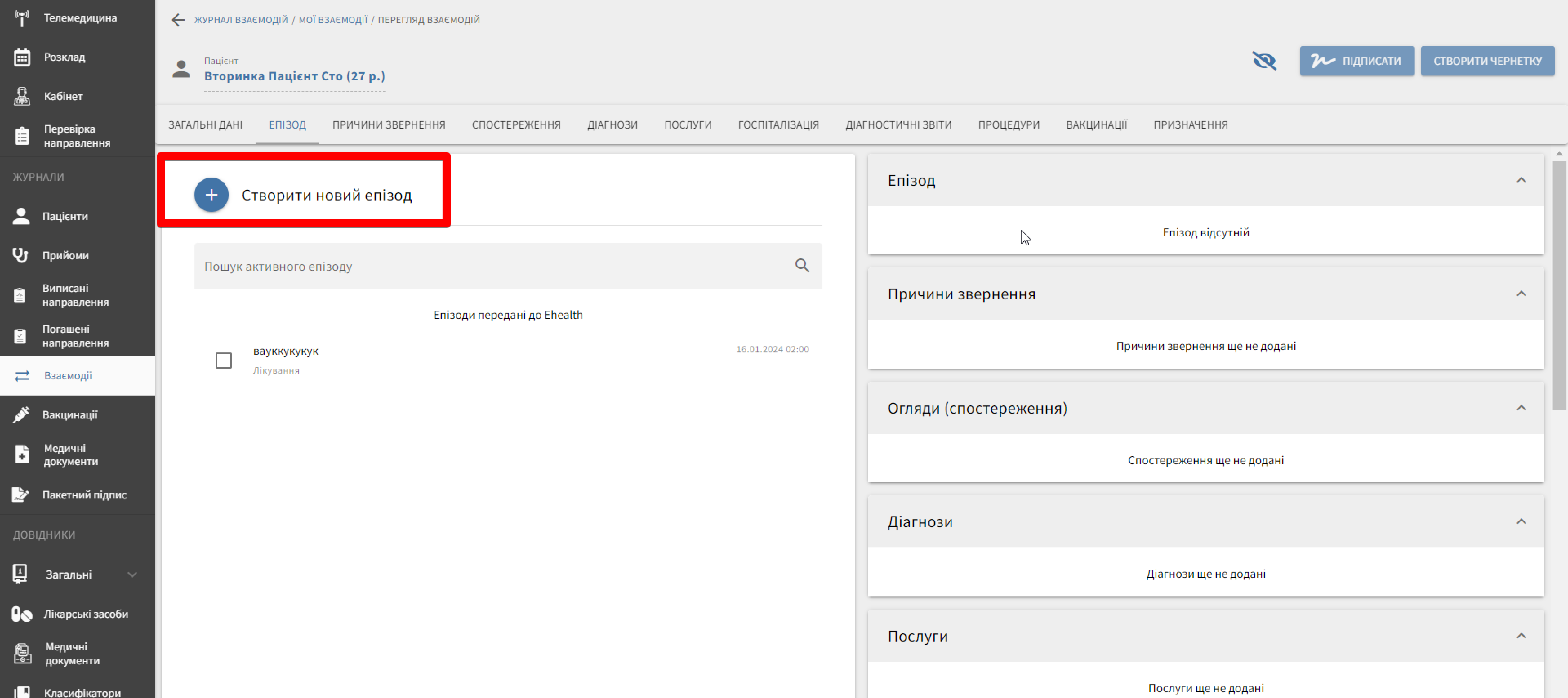Toggle the crossed-eye visibility icon
The image size is (1568, 698).
pyautogui.click(x=1264, y=61)
